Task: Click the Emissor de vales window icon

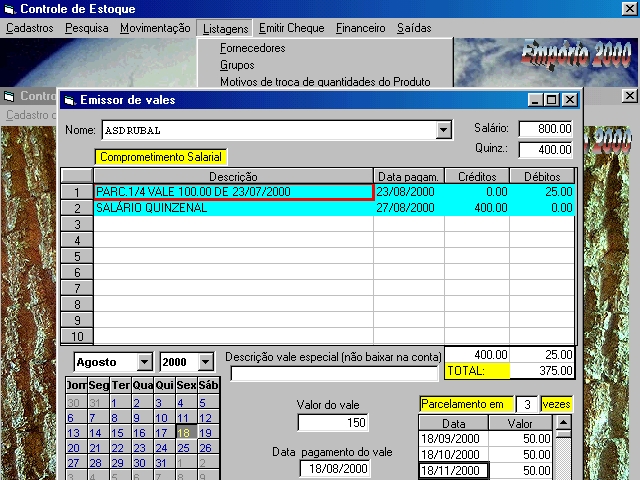Action: [69, 100]
